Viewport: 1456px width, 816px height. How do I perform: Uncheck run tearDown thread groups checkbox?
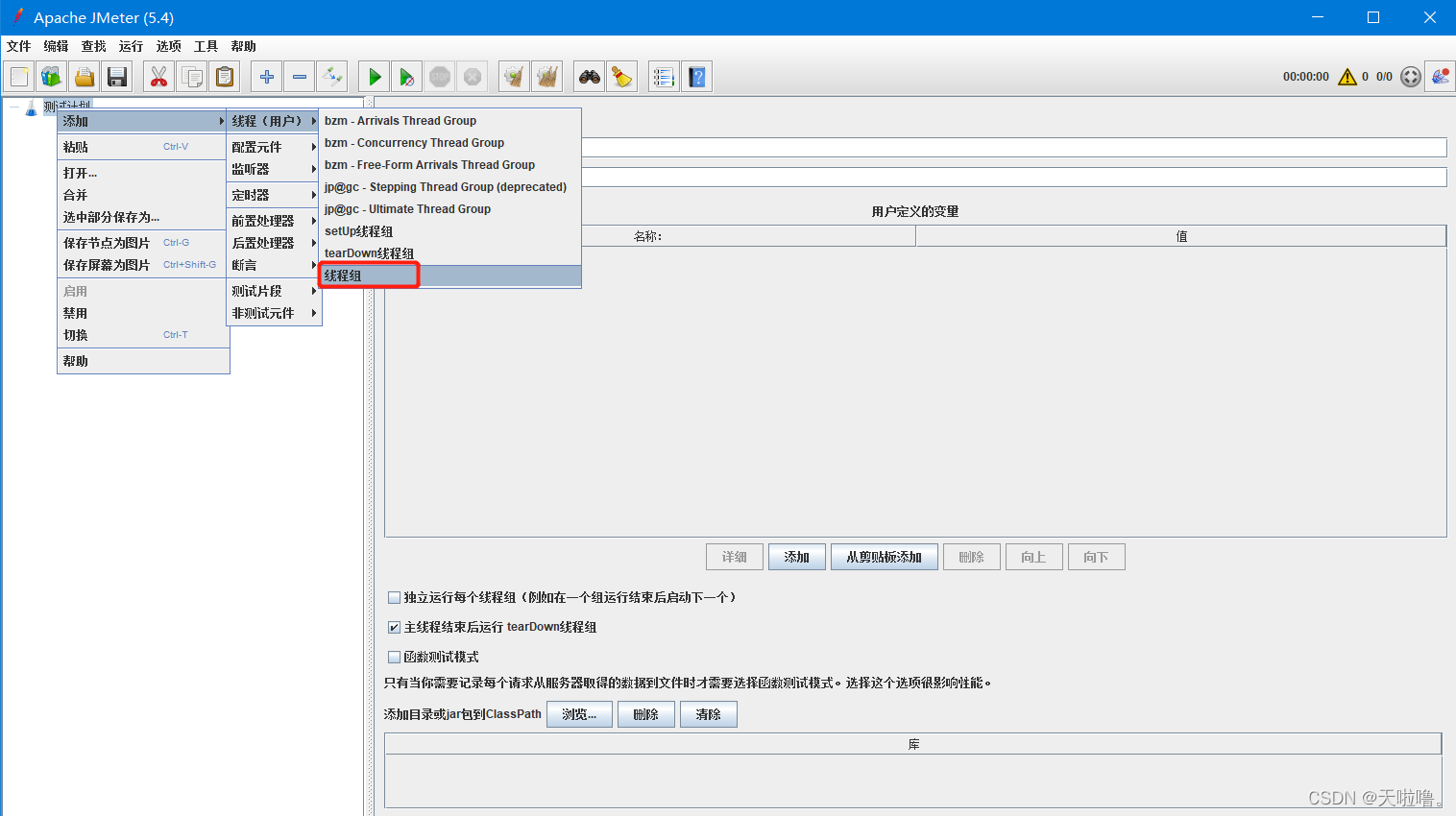click(394, 627)
